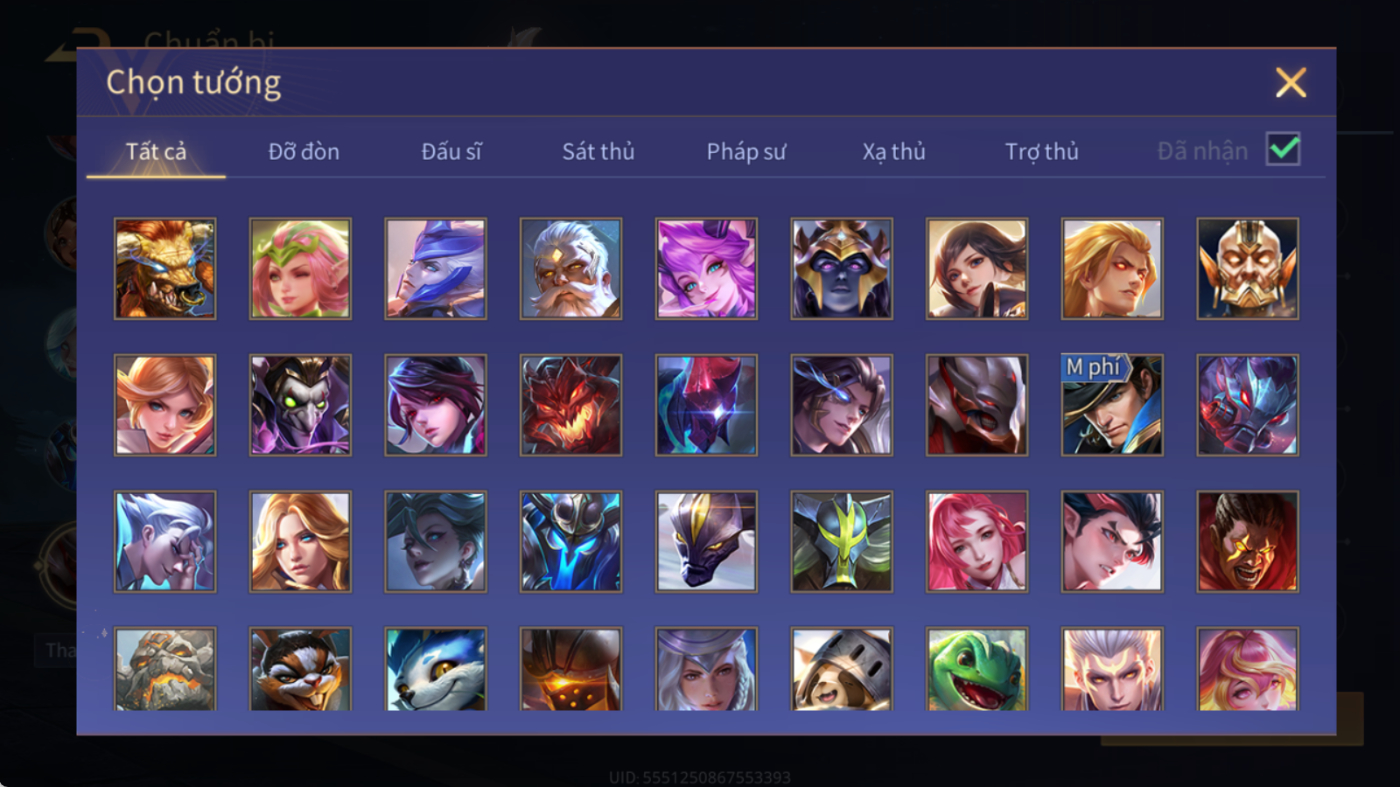The image size is (1400, 787).
Task: Switch to the Trợ thủ tab
Action: [1042, 151]
